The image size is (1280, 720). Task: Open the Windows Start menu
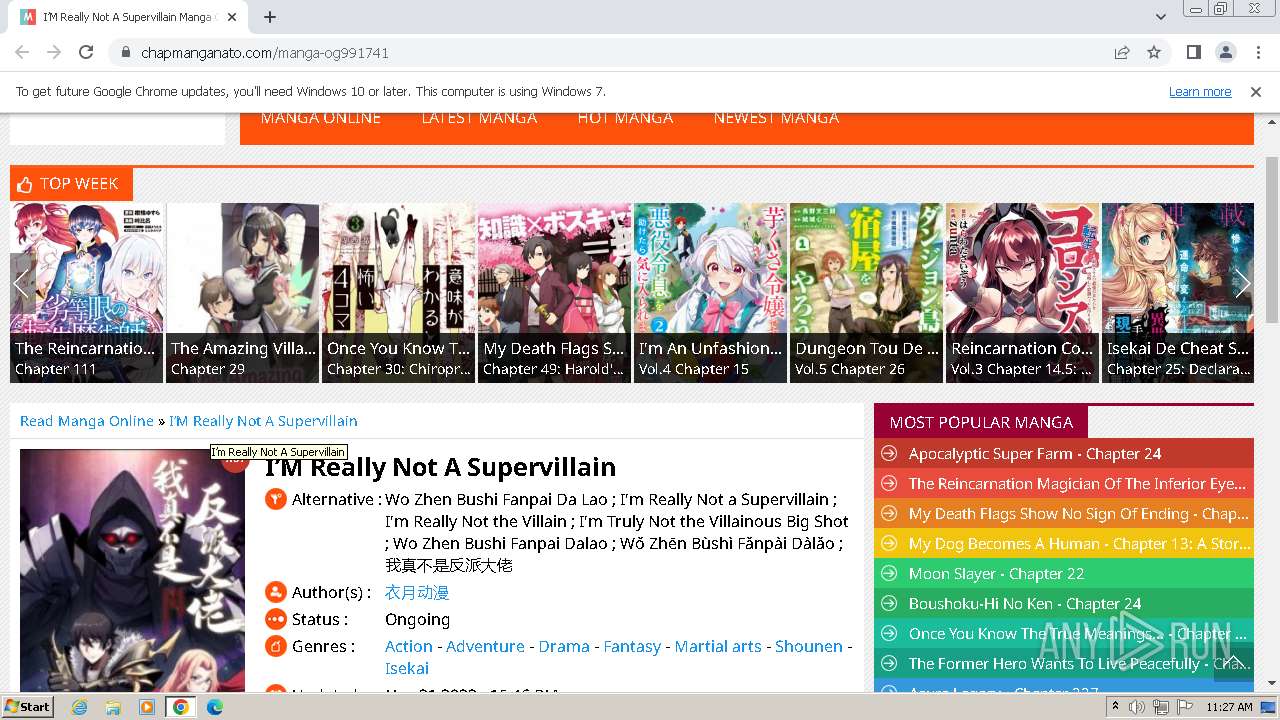pos(27,707)
